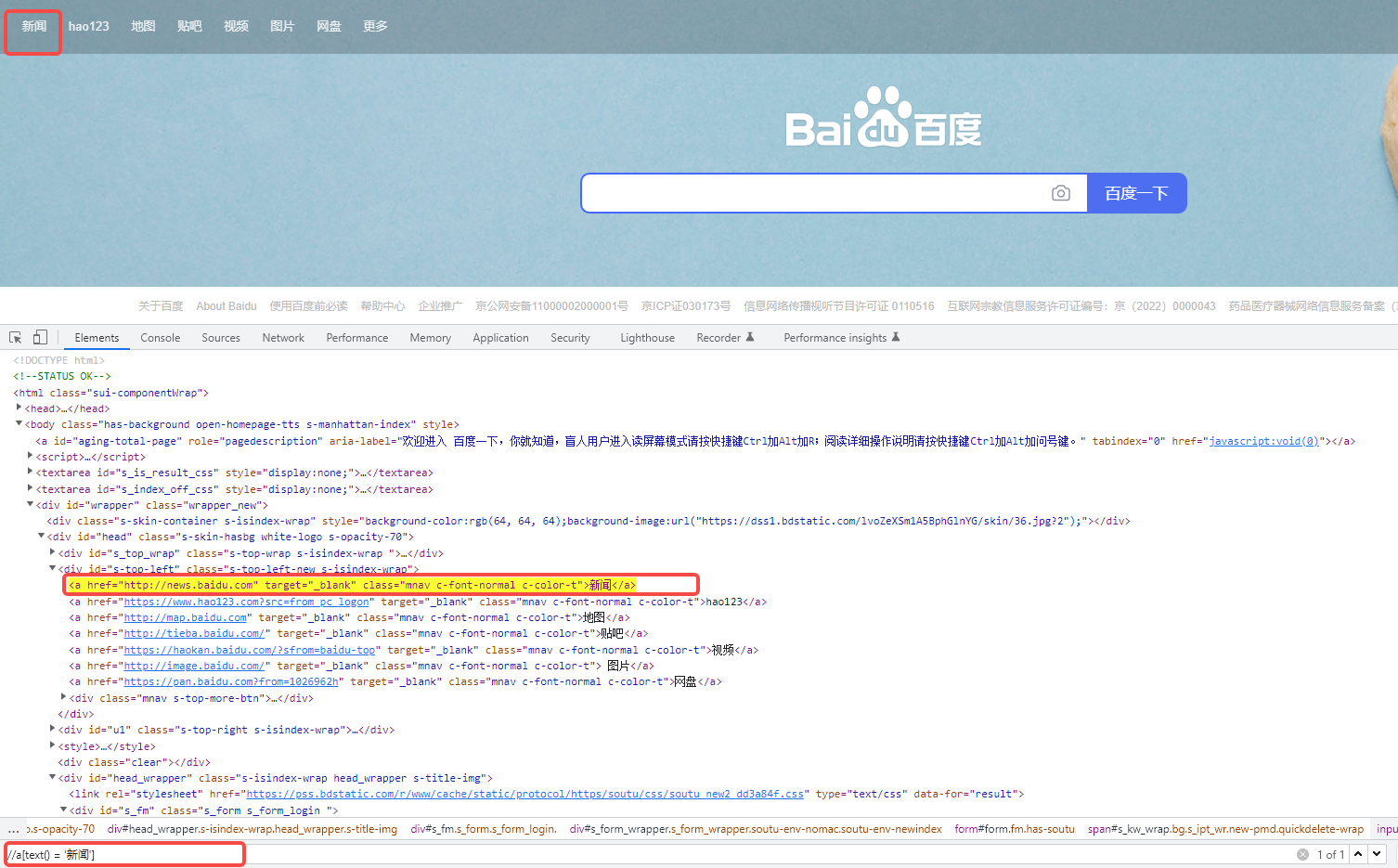This screenshot has height=868, width=1398.
Task: Select the form#form breadcrumb
Action: tap(1015, 829)
